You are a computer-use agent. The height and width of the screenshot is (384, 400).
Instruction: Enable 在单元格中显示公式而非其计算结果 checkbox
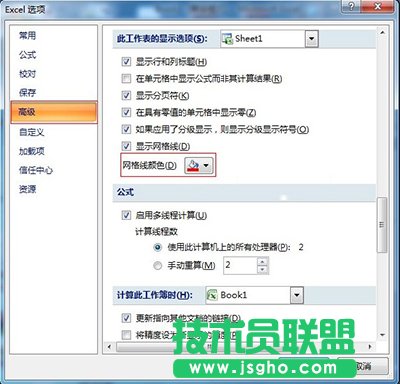[126, 79]
